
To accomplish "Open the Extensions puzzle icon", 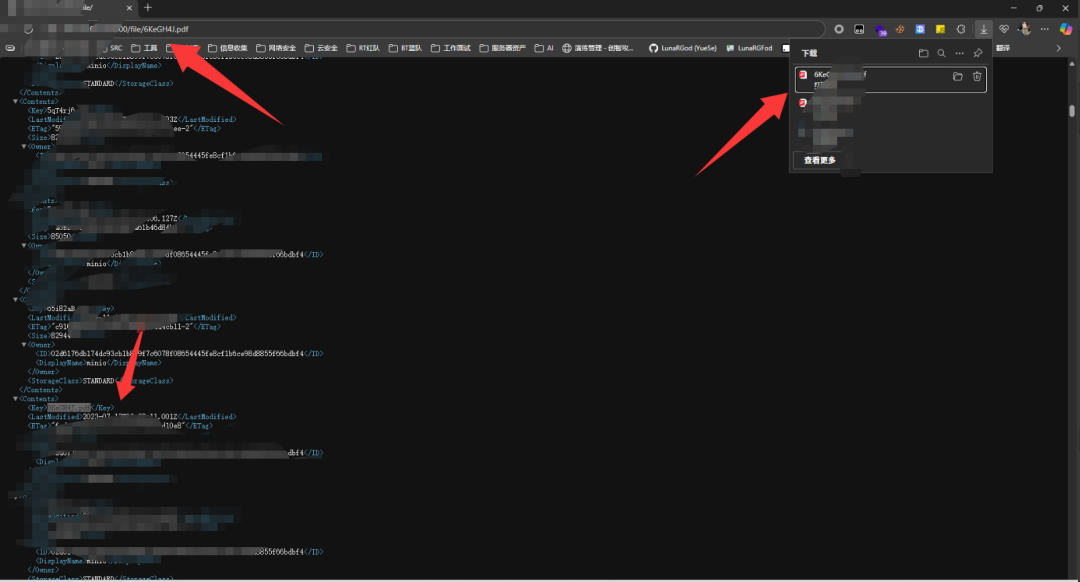I will (x=961, y=29).
